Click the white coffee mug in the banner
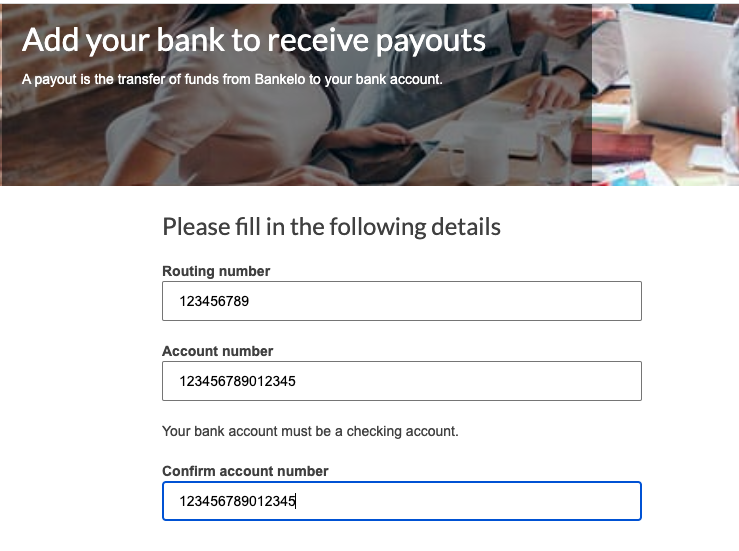Image resolution: width=739 pixels, height=551 pixels. [x=485, y=156]
